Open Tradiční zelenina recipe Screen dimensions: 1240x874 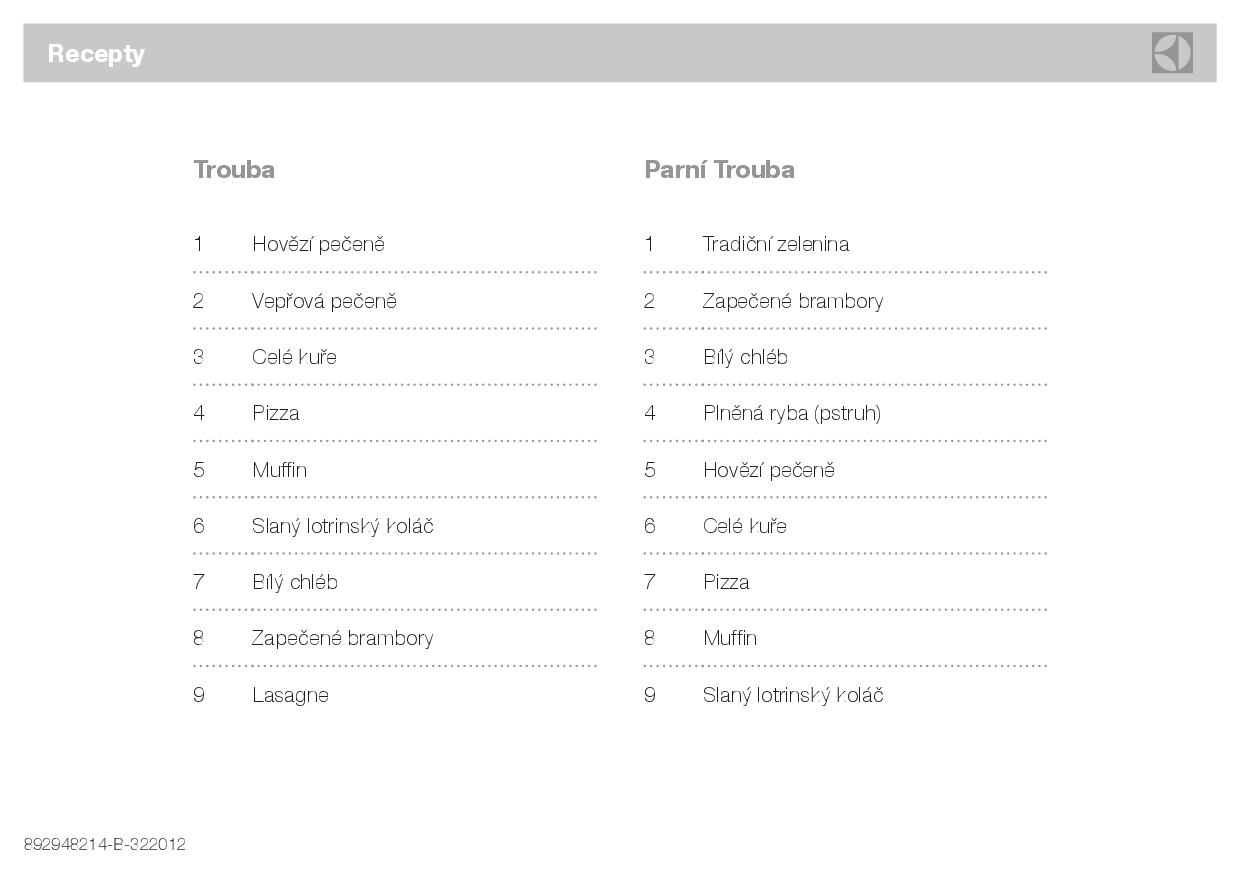[x=775, y=244]
